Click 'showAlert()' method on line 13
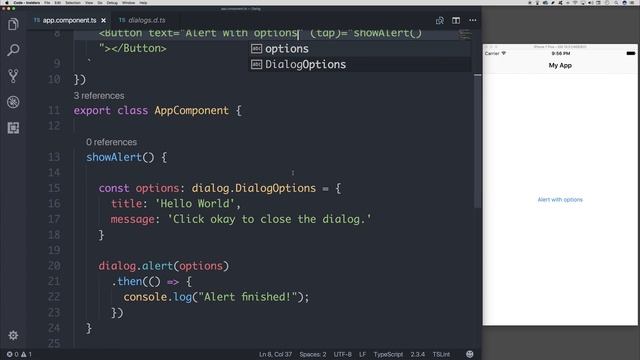The width and height of the screenshot is (640, 360). pos(120,157)
